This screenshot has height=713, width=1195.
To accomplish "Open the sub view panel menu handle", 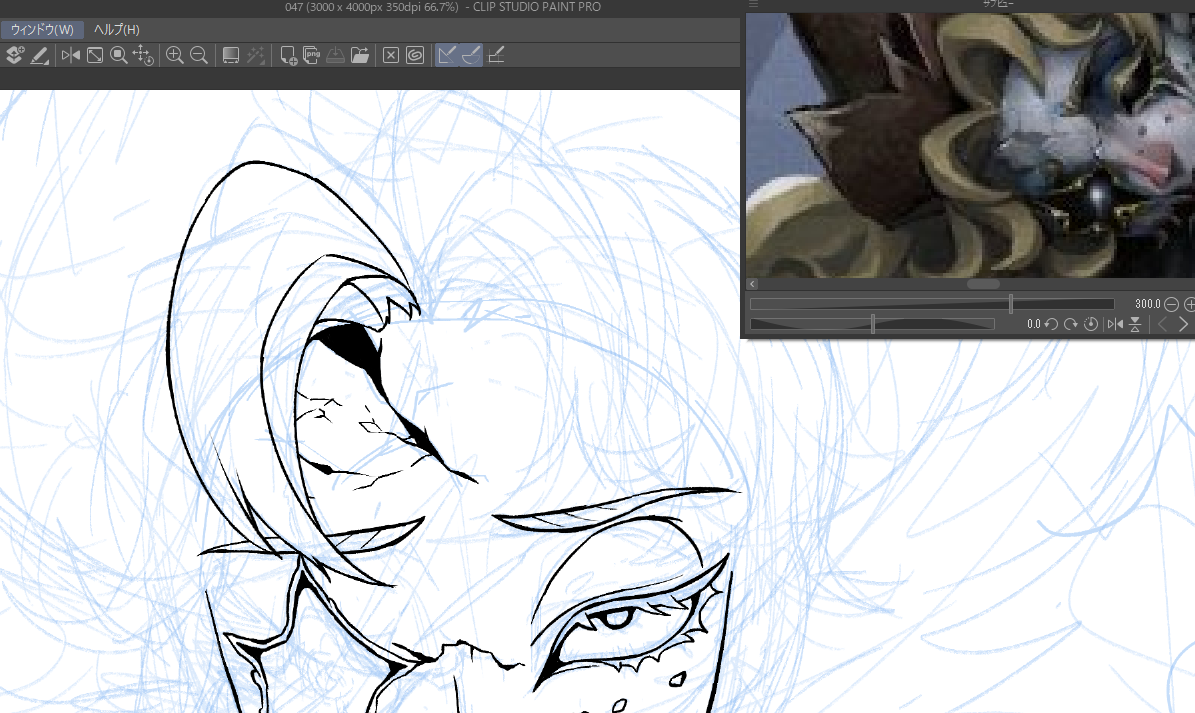I will (x=753, y=5).
